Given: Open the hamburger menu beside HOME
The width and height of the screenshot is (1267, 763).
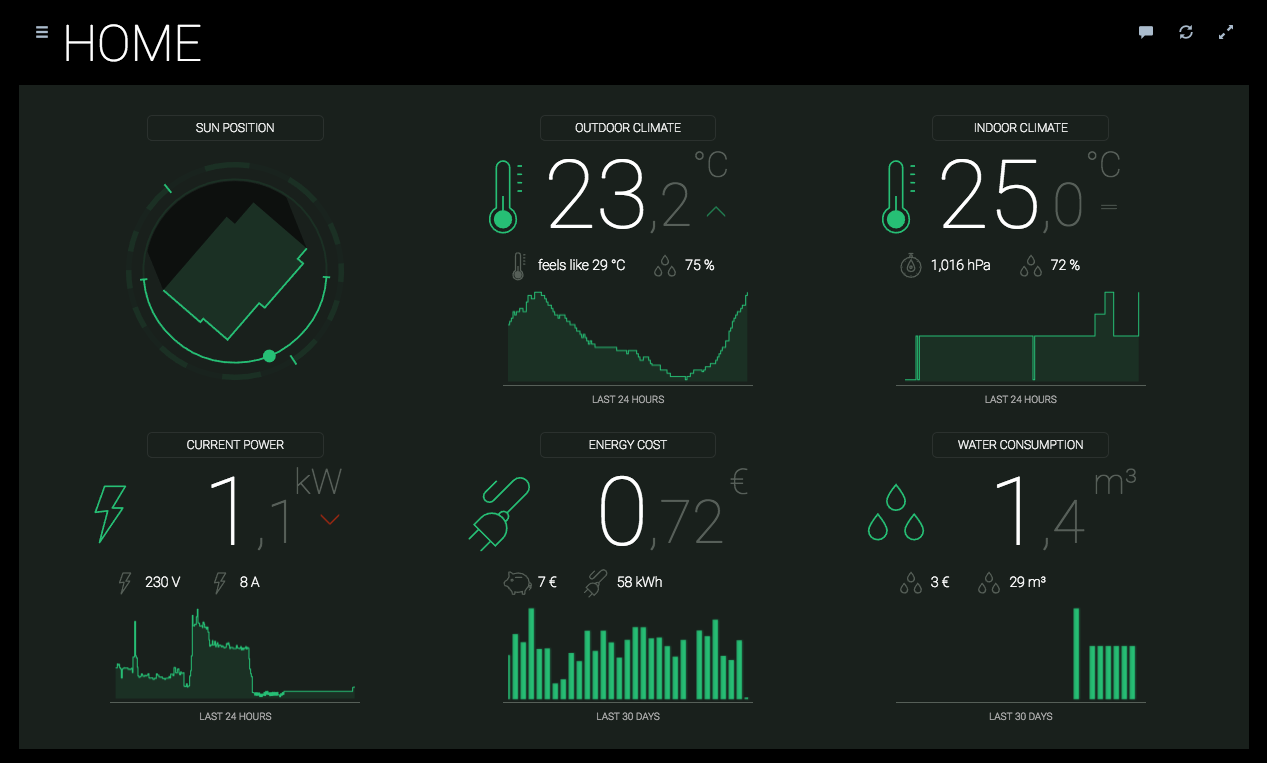Looking at the screenshot, I should pos(42,32).
